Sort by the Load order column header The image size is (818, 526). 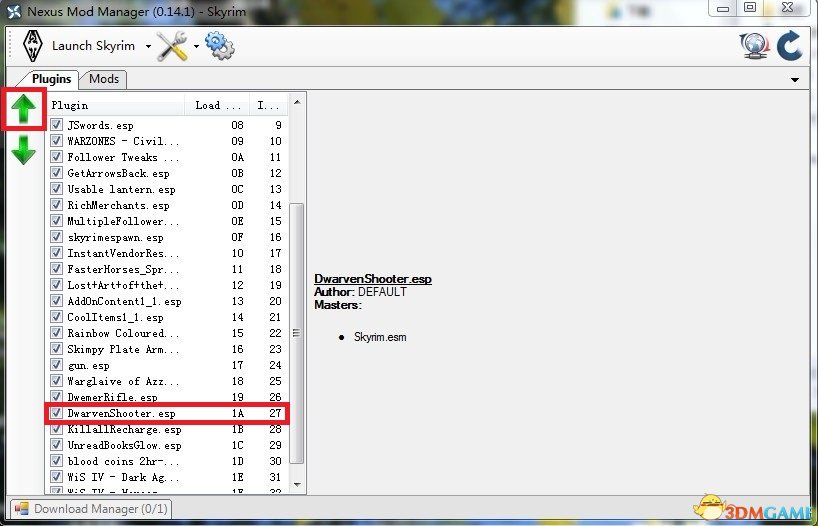tap(218, 105)
